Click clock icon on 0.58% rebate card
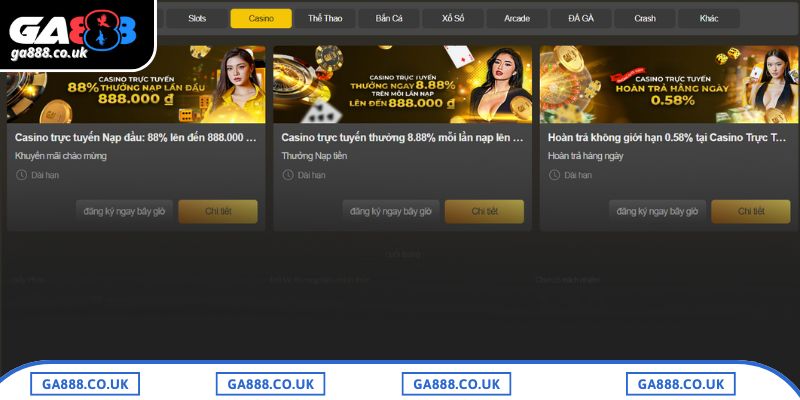The image size is (800, 400). (554, 175)
